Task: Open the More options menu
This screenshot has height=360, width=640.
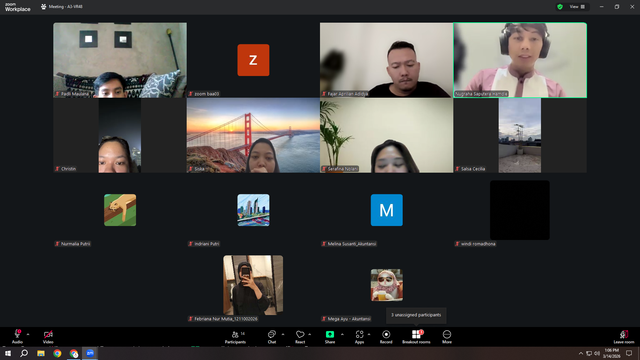Action: point(447,337)
